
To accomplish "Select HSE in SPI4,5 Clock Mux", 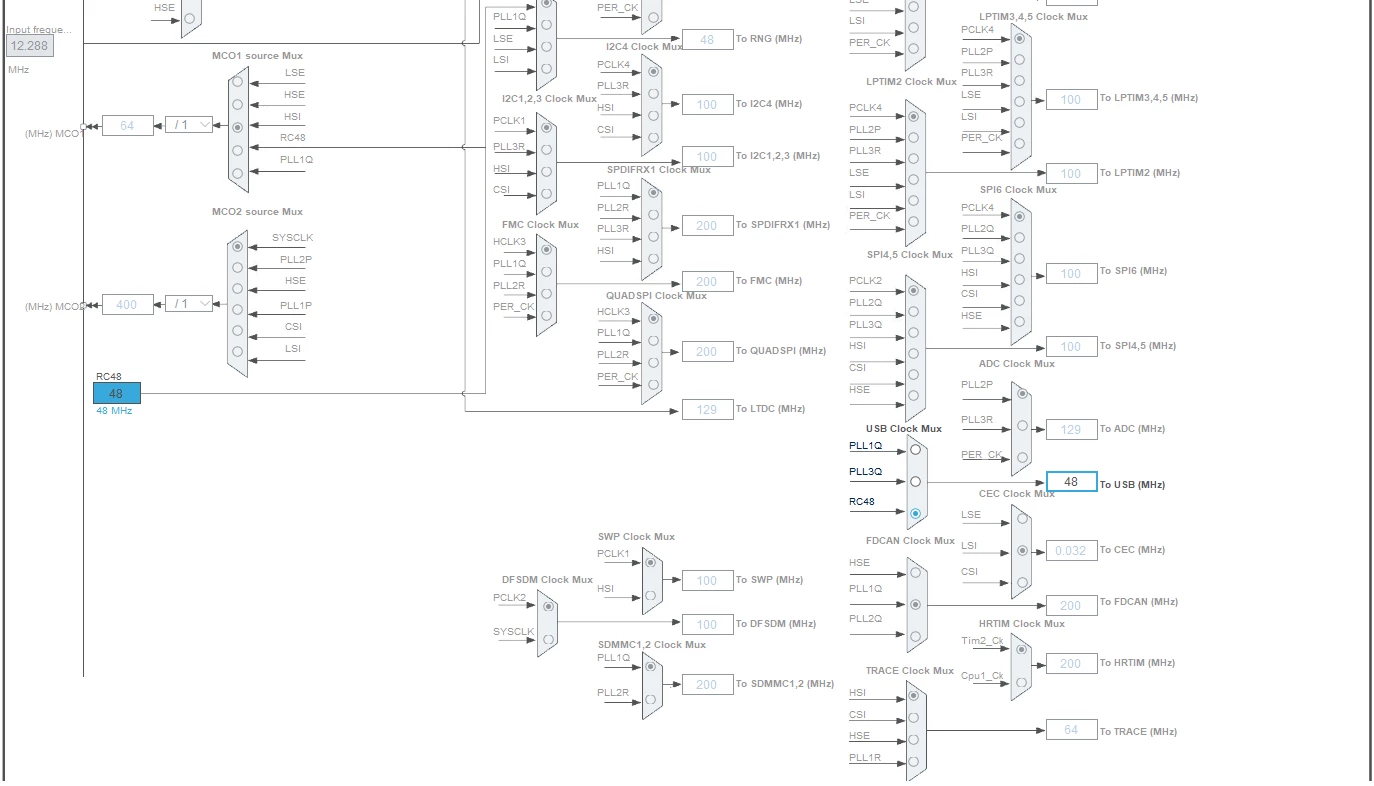I will (x=914, y=398).
